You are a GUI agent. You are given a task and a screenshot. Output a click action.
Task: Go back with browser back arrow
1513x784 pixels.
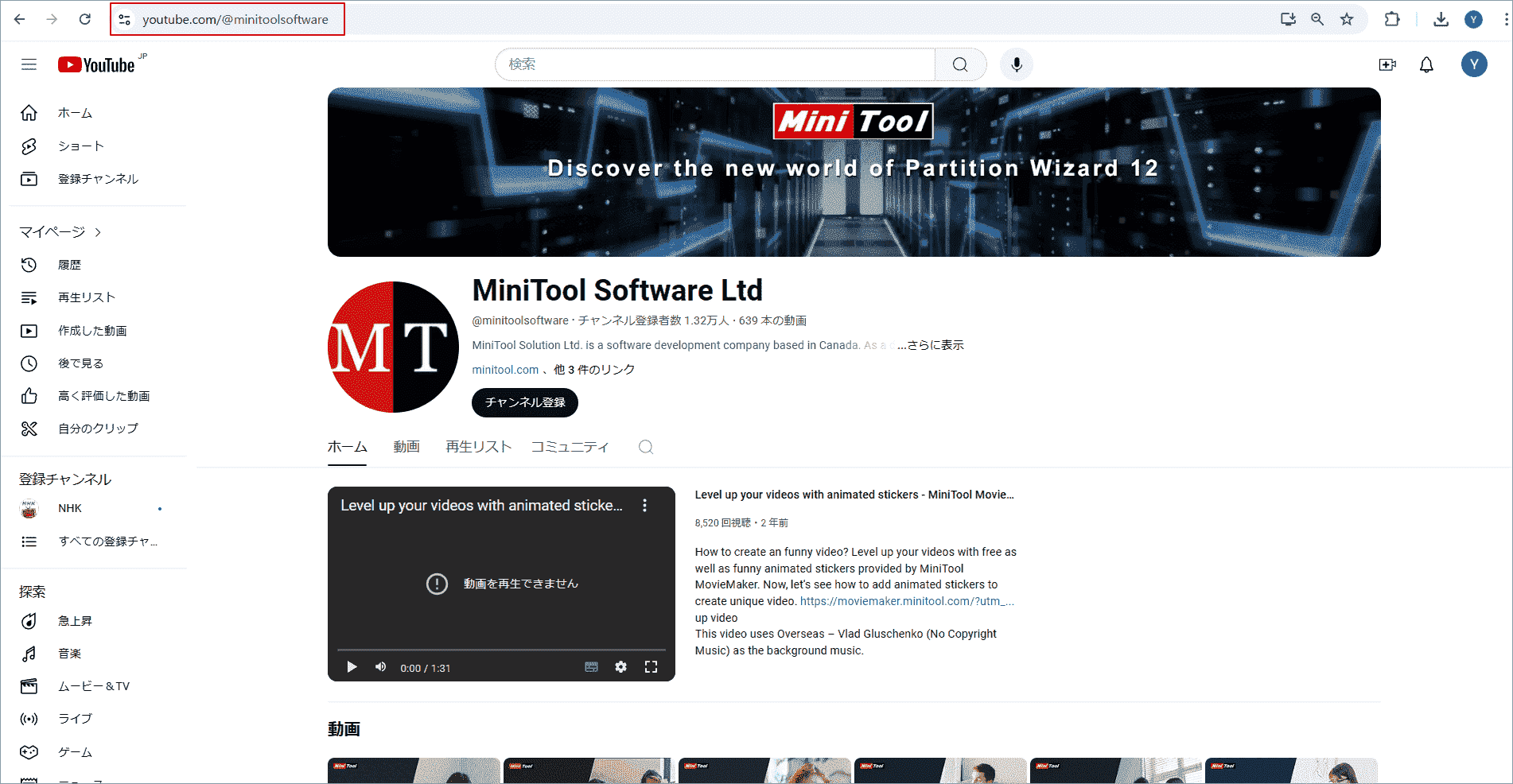(x=20, y=19)
